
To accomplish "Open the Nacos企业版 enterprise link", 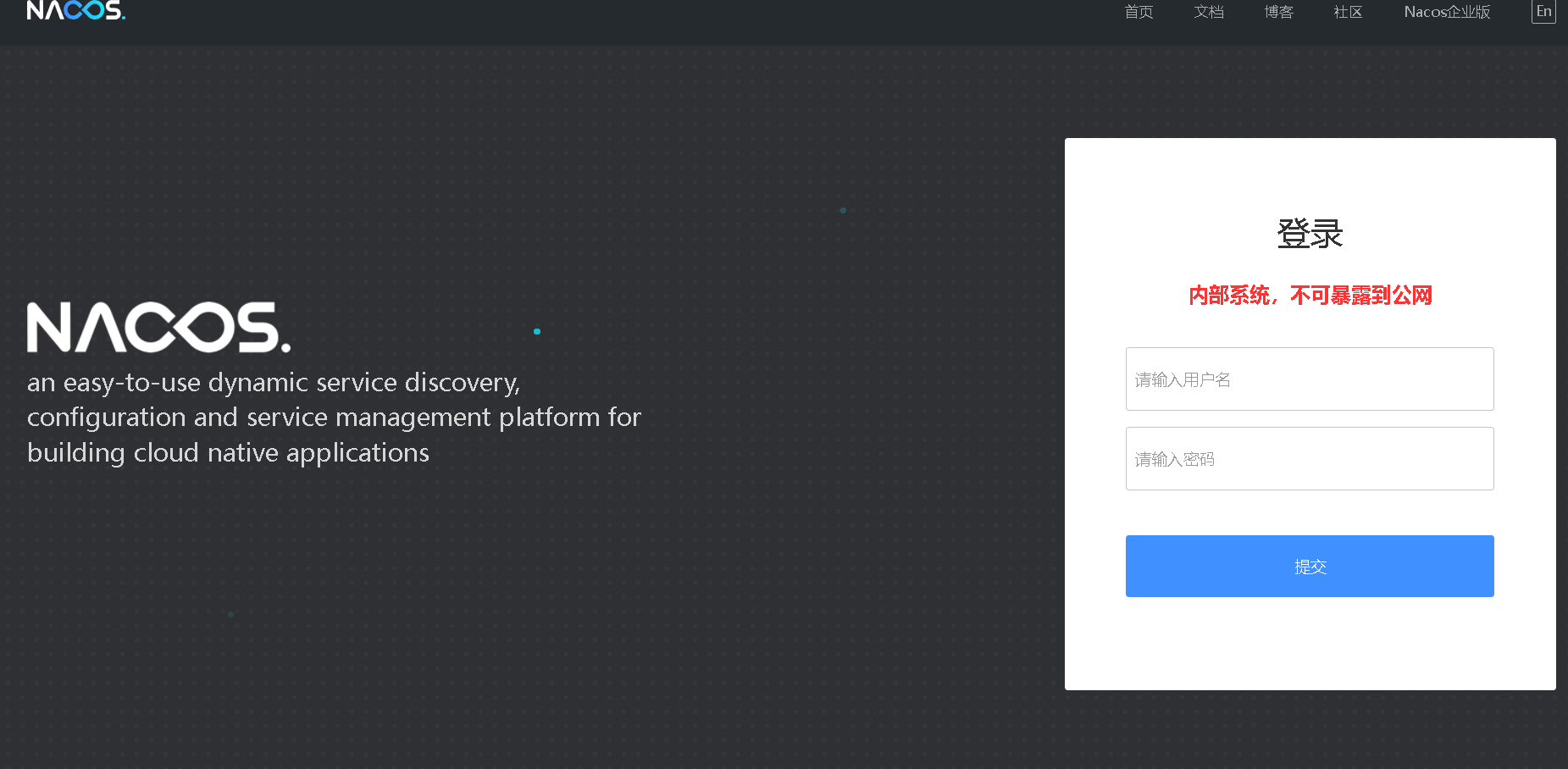I will coord(1447,12).
